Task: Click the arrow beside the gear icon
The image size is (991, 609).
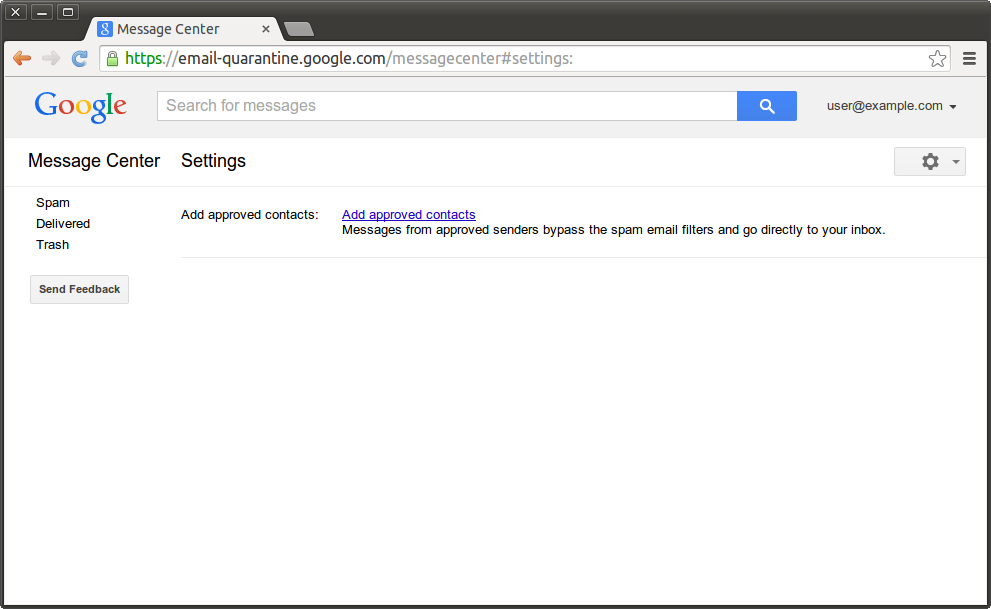Action: 956,162
